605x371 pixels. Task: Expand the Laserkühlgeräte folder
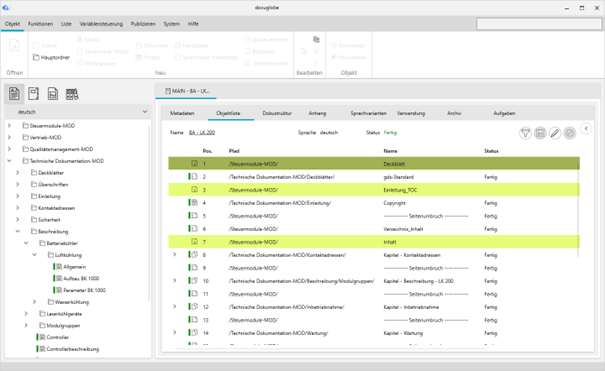pos(26,314)
